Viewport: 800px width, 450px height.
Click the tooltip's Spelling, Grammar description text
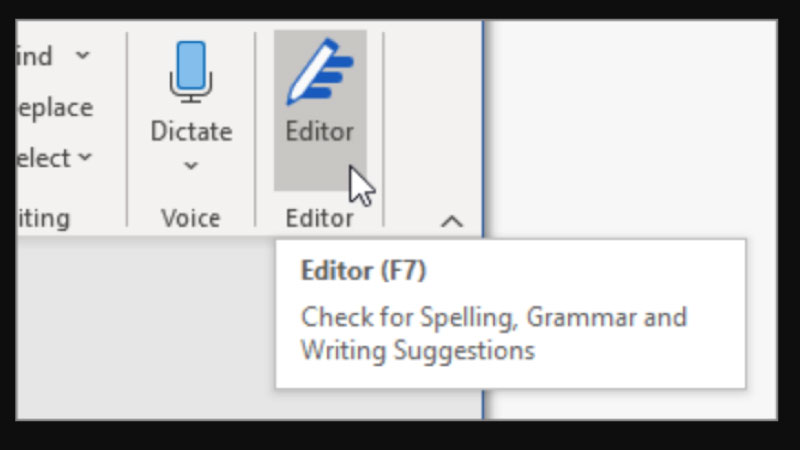(x=494, y=318)
